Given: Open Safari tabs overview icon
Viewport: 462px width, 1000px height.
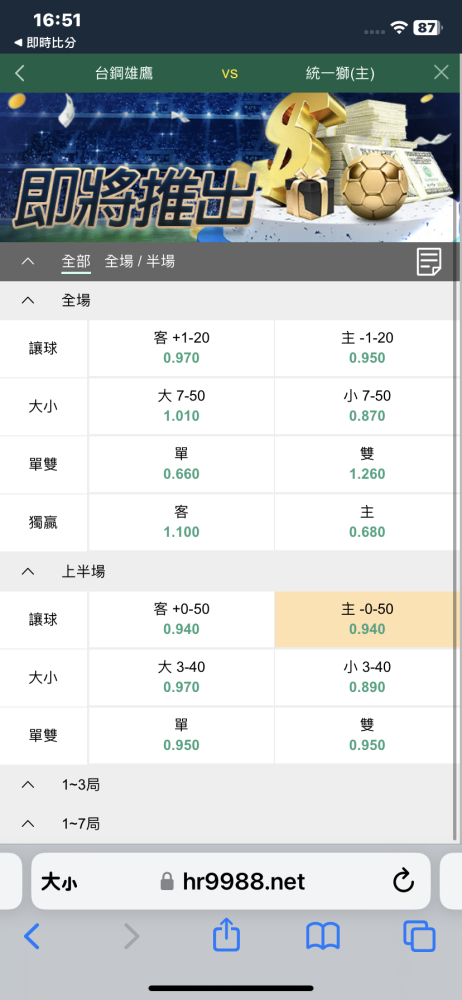Looking at the screenshot, I should click(419, 936).
